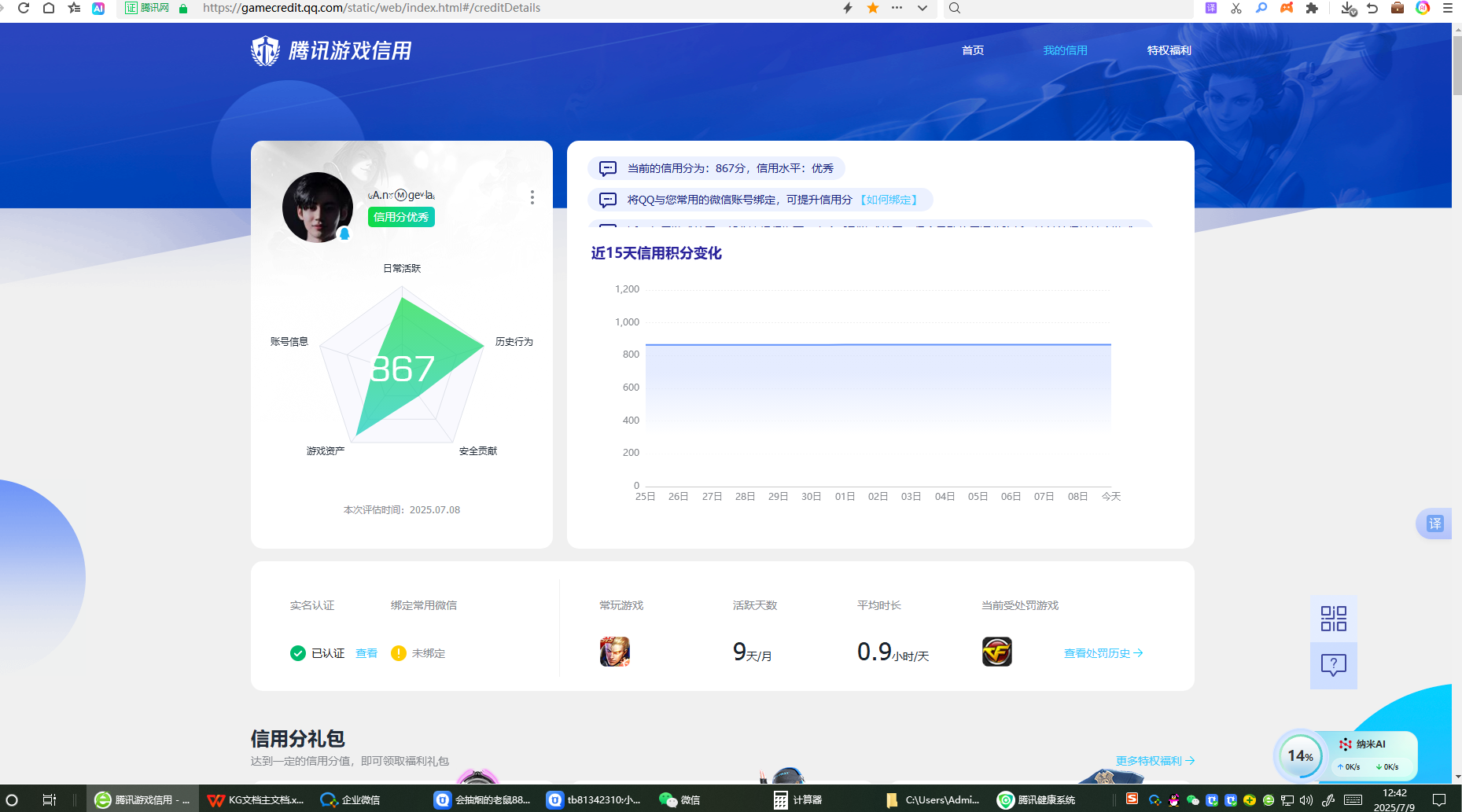Open the three-dot menu on profile card
Image resolution: width=1462 pixels, height=812 pixels.
point(532,197)
